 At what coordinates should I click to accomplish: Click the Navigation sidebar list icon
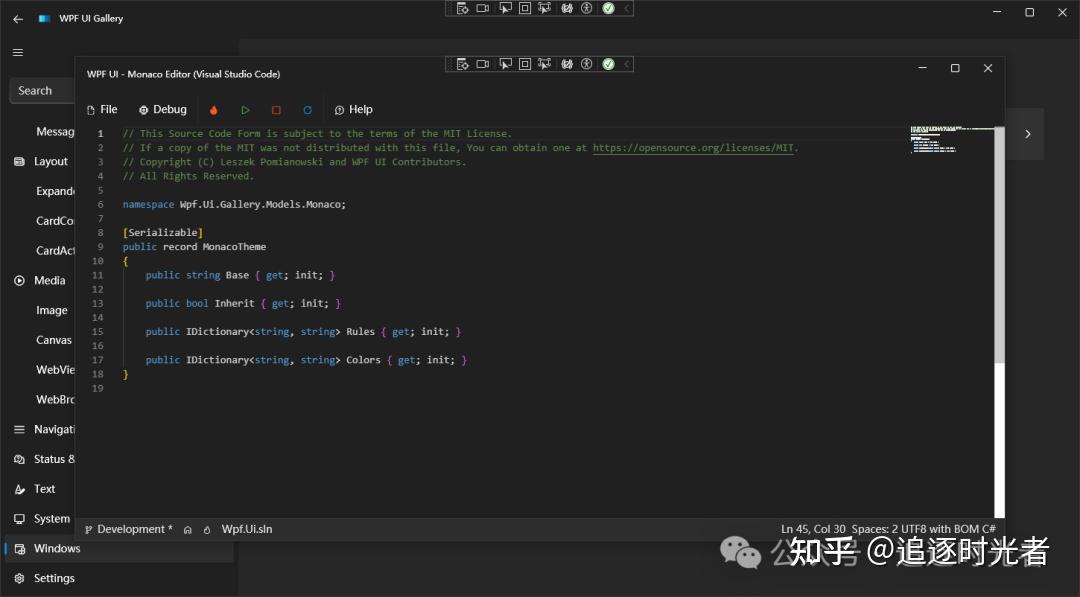click(x=19, y=429)
